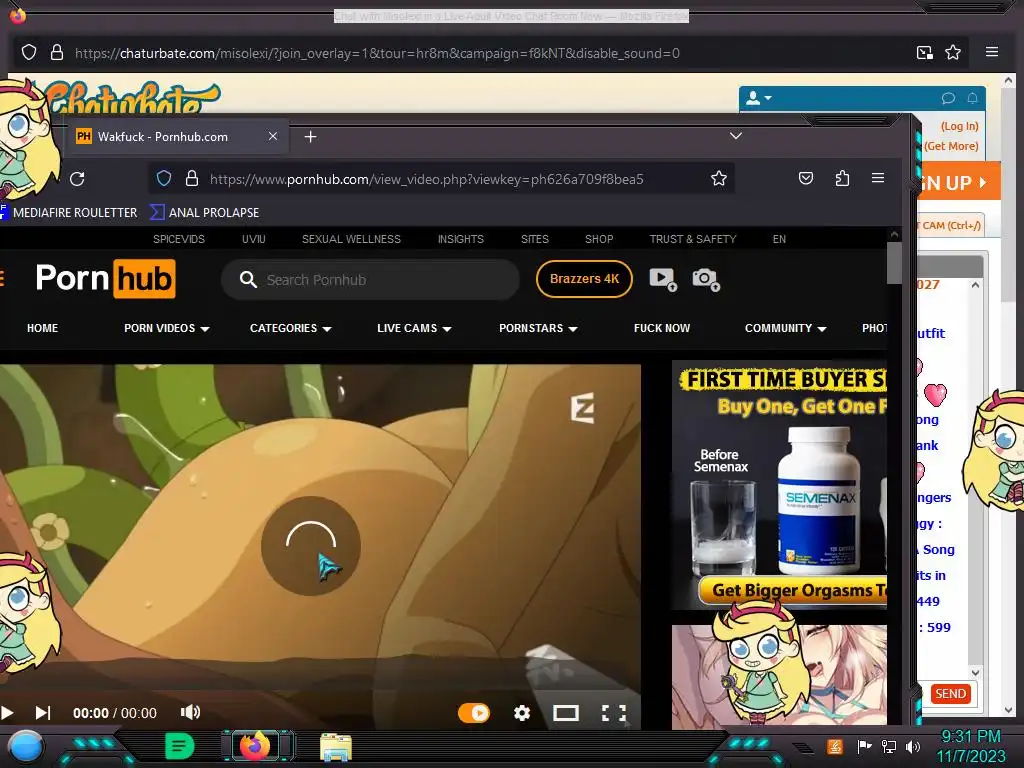Close the Pornhub.com tab
The height and width of the screenshot is (768, 1024).
pos(273,136)
